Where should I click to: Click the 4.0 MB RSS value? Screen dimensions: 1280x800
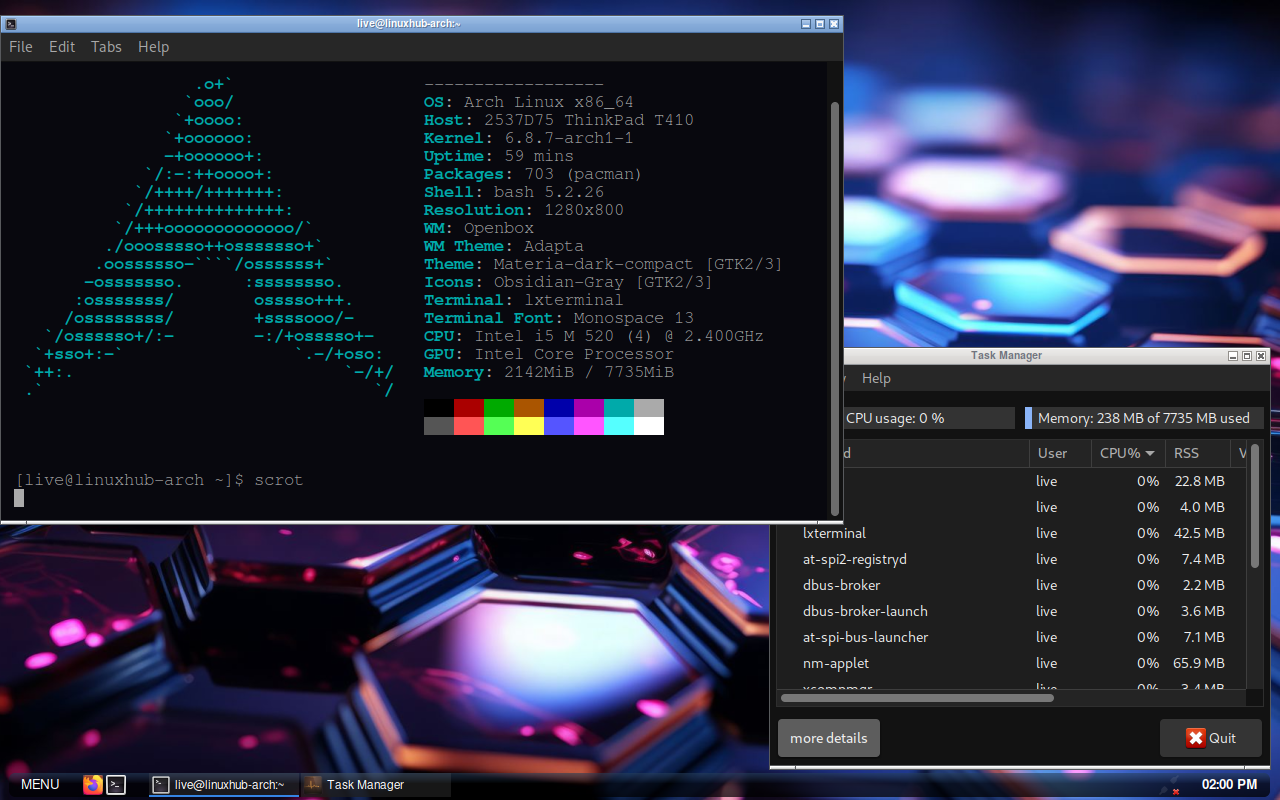tap(1203, 507)
